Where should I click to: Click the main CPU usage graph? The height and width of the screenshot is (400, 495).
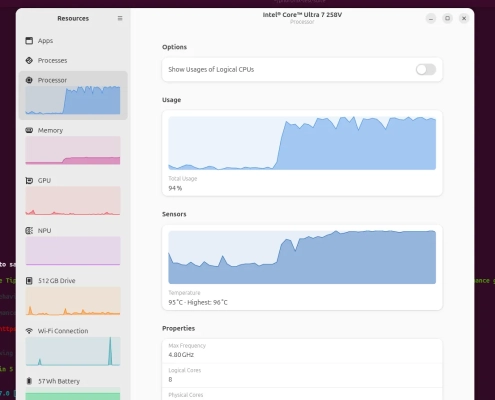pyautogui.click(x=302, y=143)
